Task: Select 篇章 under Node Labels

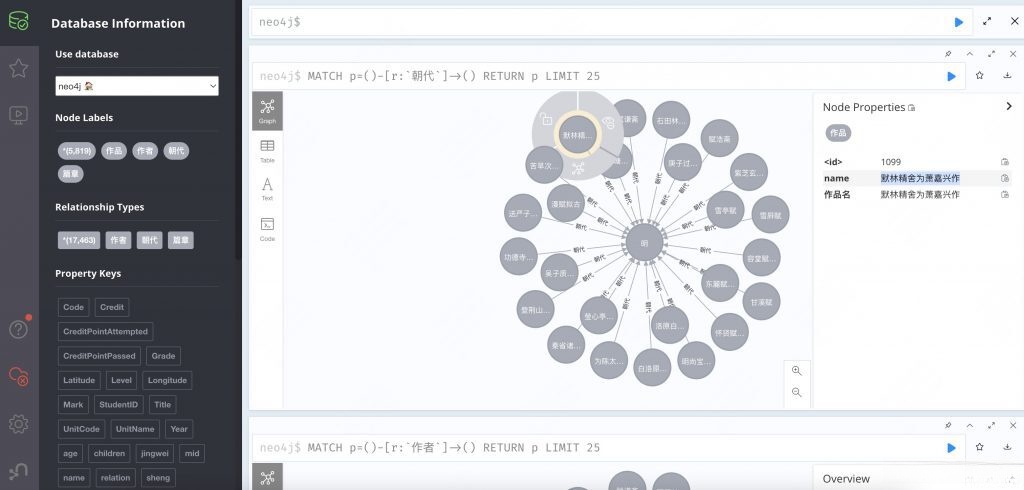Action: click(x=71, y=174)
